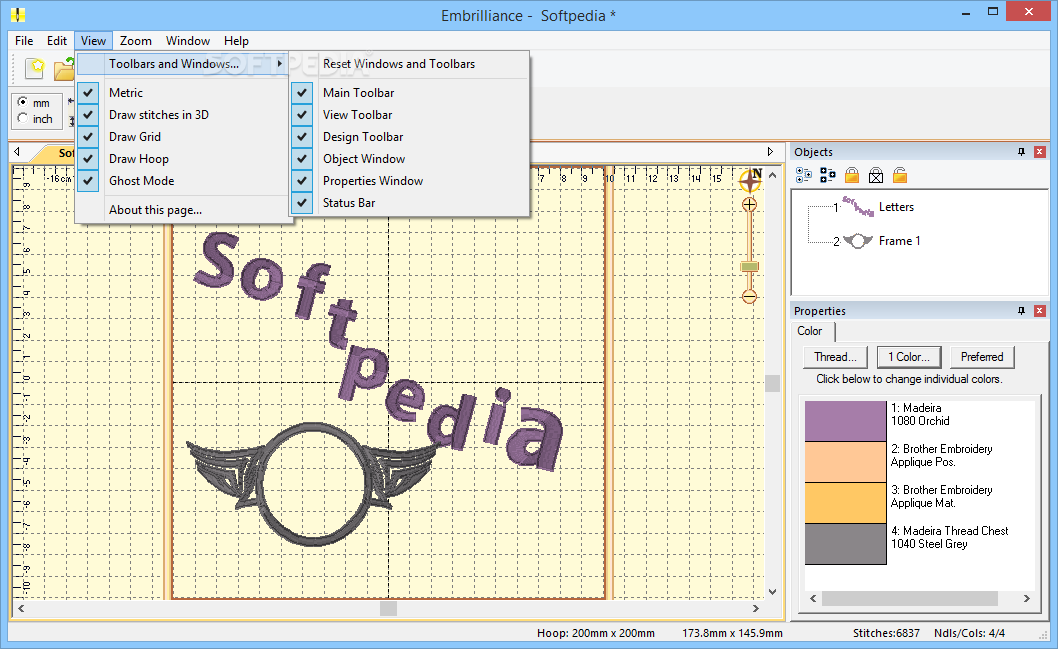Toggle Object Window visibility

tap(410, 159)
